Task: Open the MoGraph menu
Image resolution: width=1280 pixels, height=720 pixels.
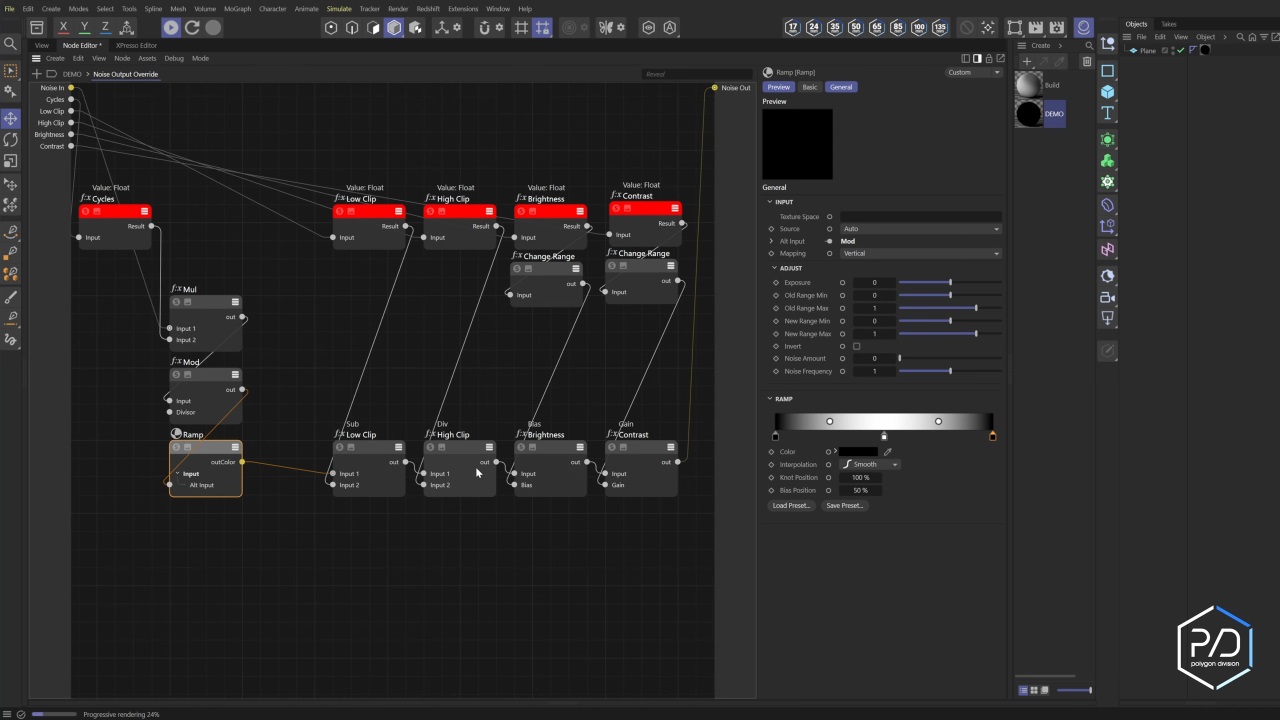Action: click(237, 9)
